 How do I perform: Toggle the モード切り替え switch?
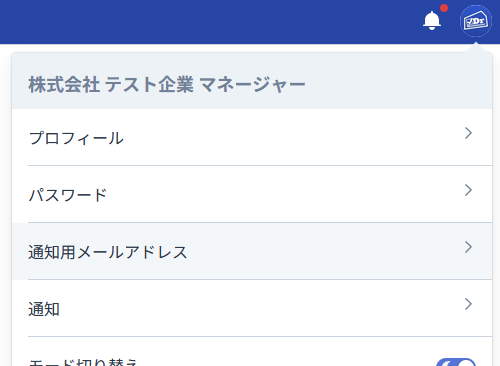click(456, 362)
